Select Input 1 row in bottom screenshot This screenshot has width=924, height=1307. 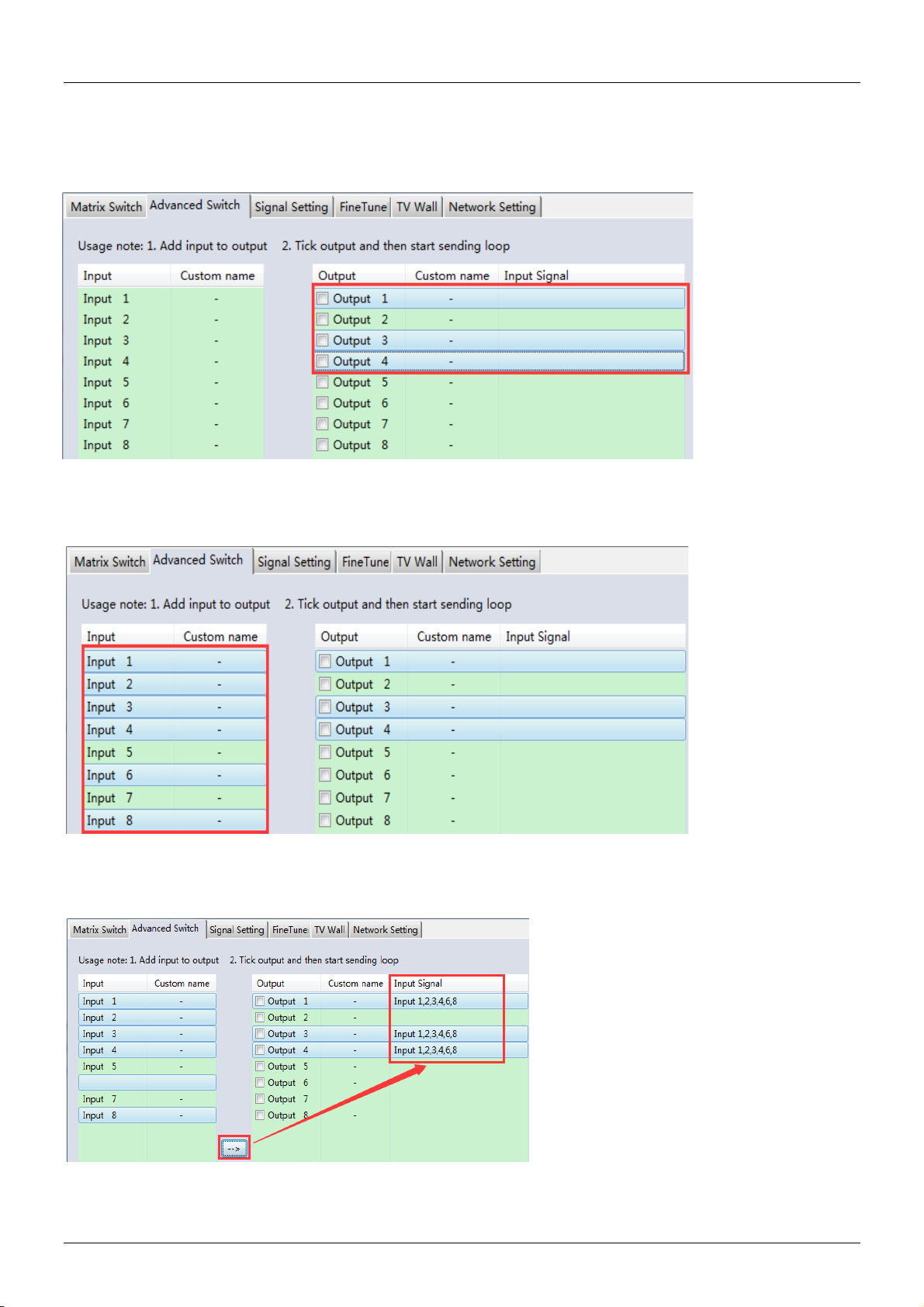147,1001
